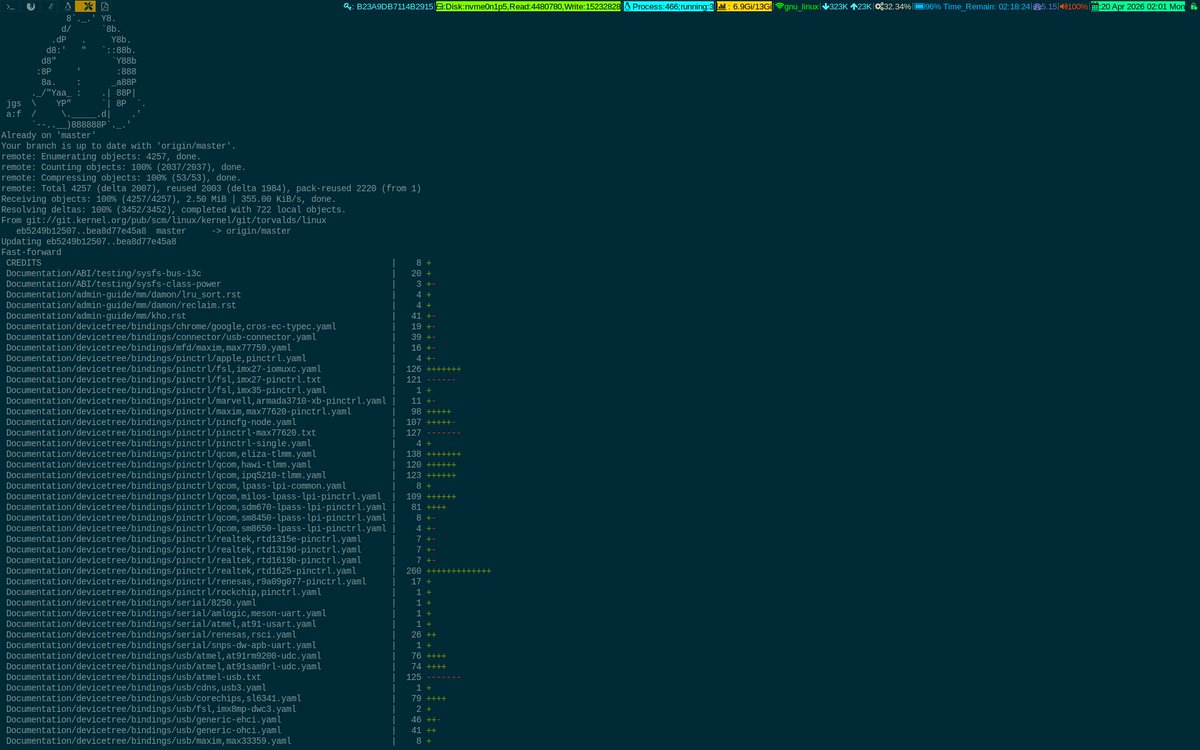1200x750 pixels.
Task: Toggle the padlock icon at the top-right corner
Action: 1191,6
